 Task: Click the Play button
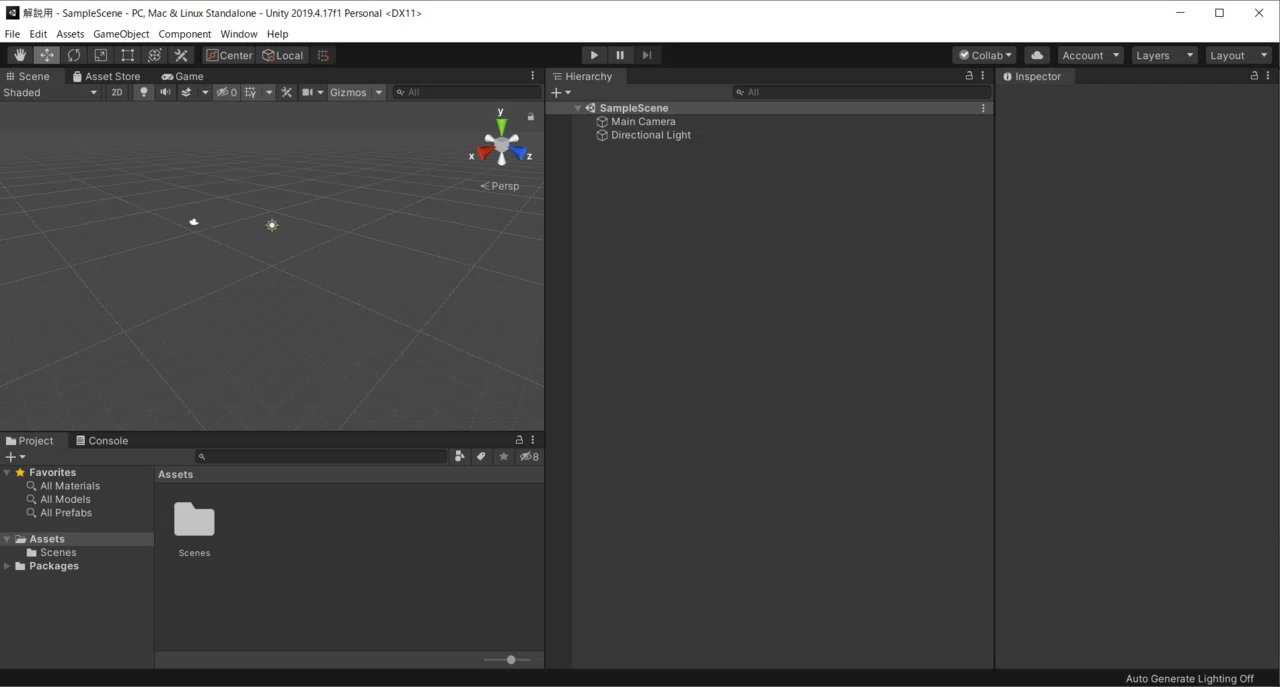(x=594, y=55)
